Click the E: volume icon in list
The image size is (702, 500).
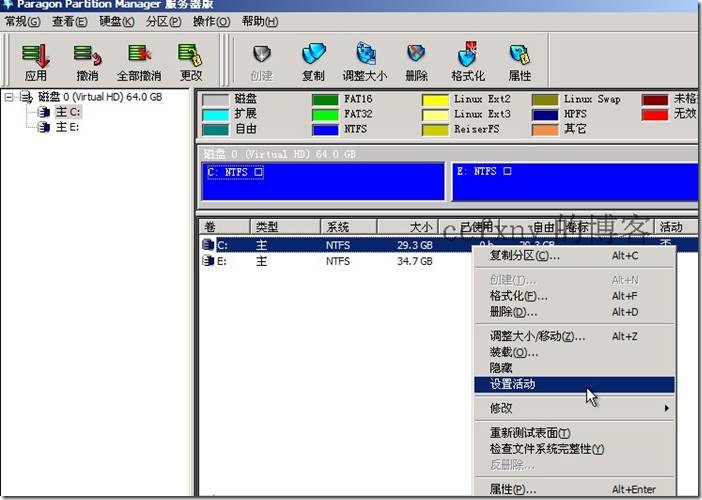click(x=208, y=261)
